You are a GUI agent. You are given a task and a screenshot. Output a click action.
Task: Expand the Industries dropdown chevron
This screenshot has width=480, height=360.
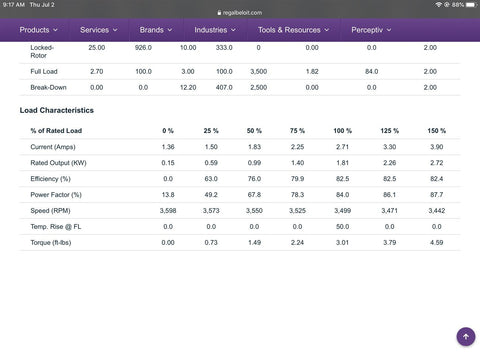point(233,30)
